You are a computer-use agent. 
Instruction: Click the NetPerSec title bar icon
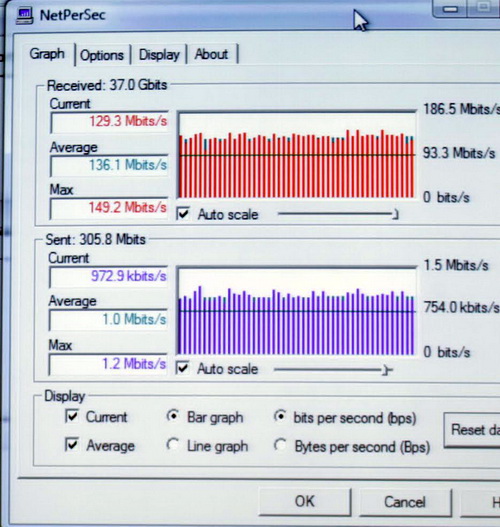click(x=25, y=16)
